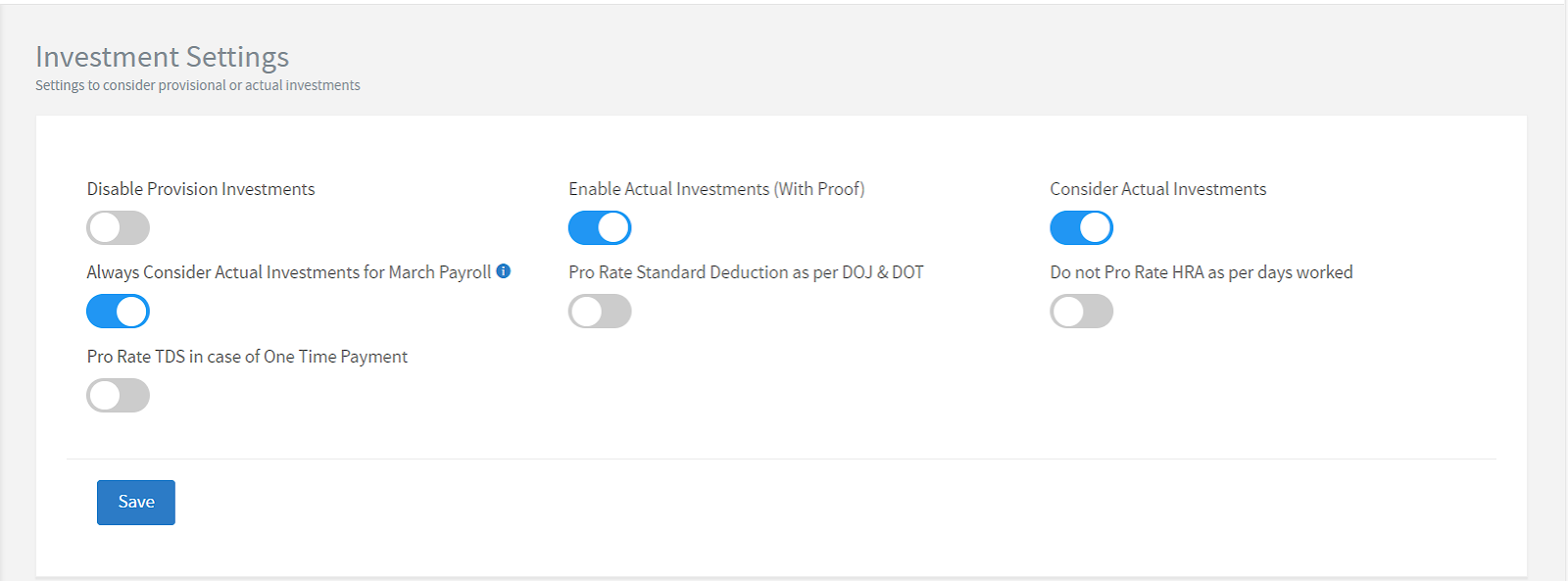Click the Disable Provision Investments label text

click(201, 189)
